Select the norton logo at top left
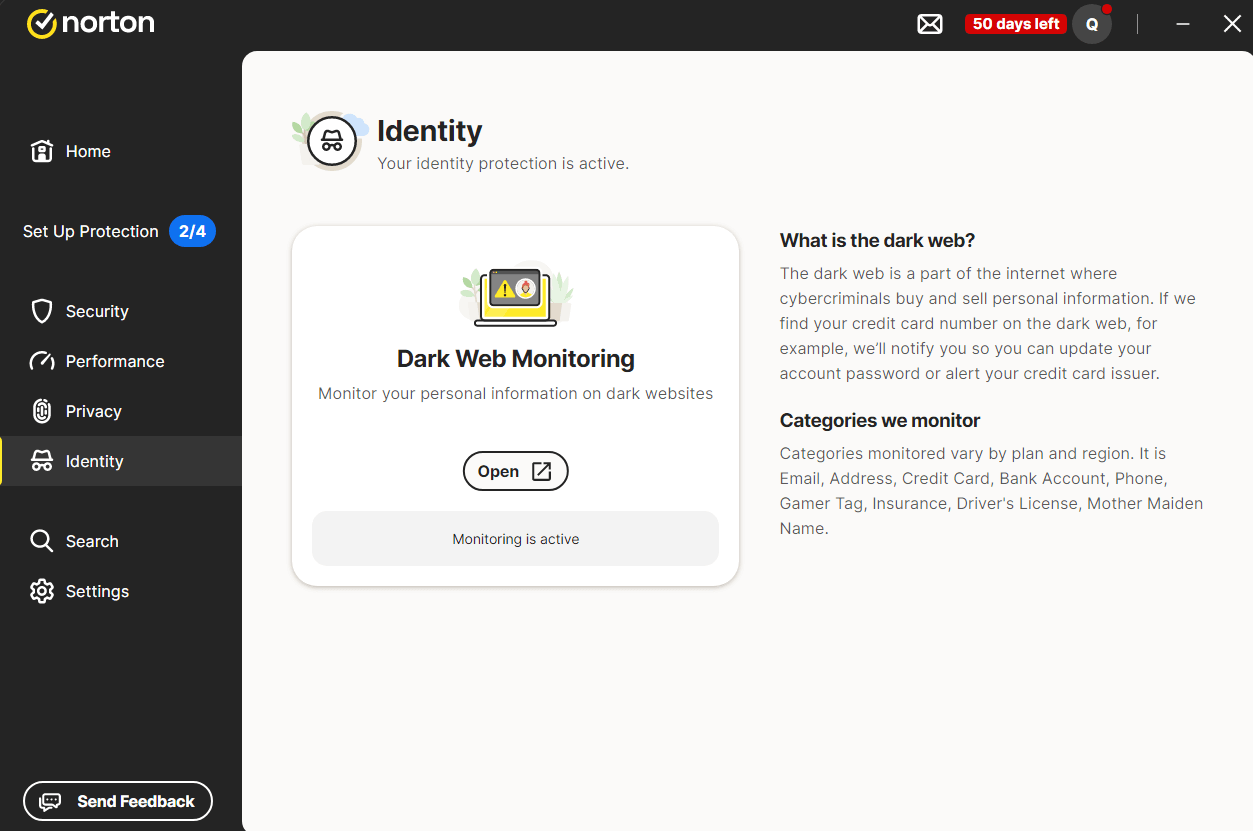Image resolution: width=1253 pixels, height=831 pixels. point(90,22)
